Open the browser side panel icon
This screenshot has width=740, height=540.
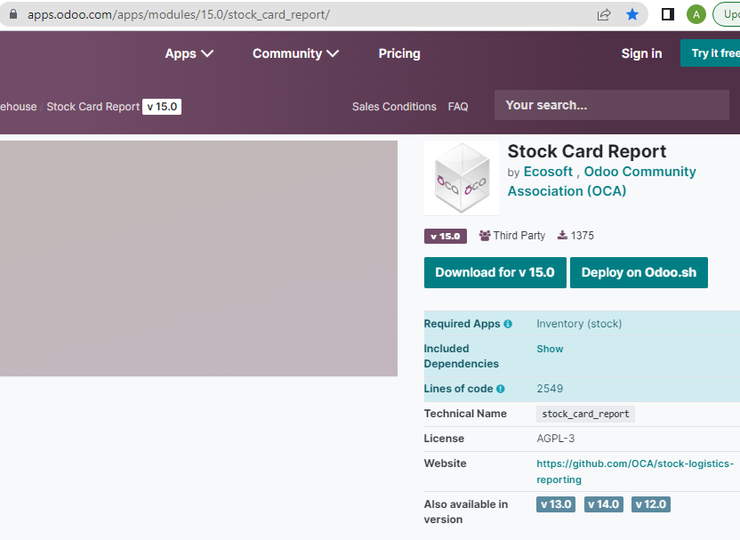[x=667, y=15]
